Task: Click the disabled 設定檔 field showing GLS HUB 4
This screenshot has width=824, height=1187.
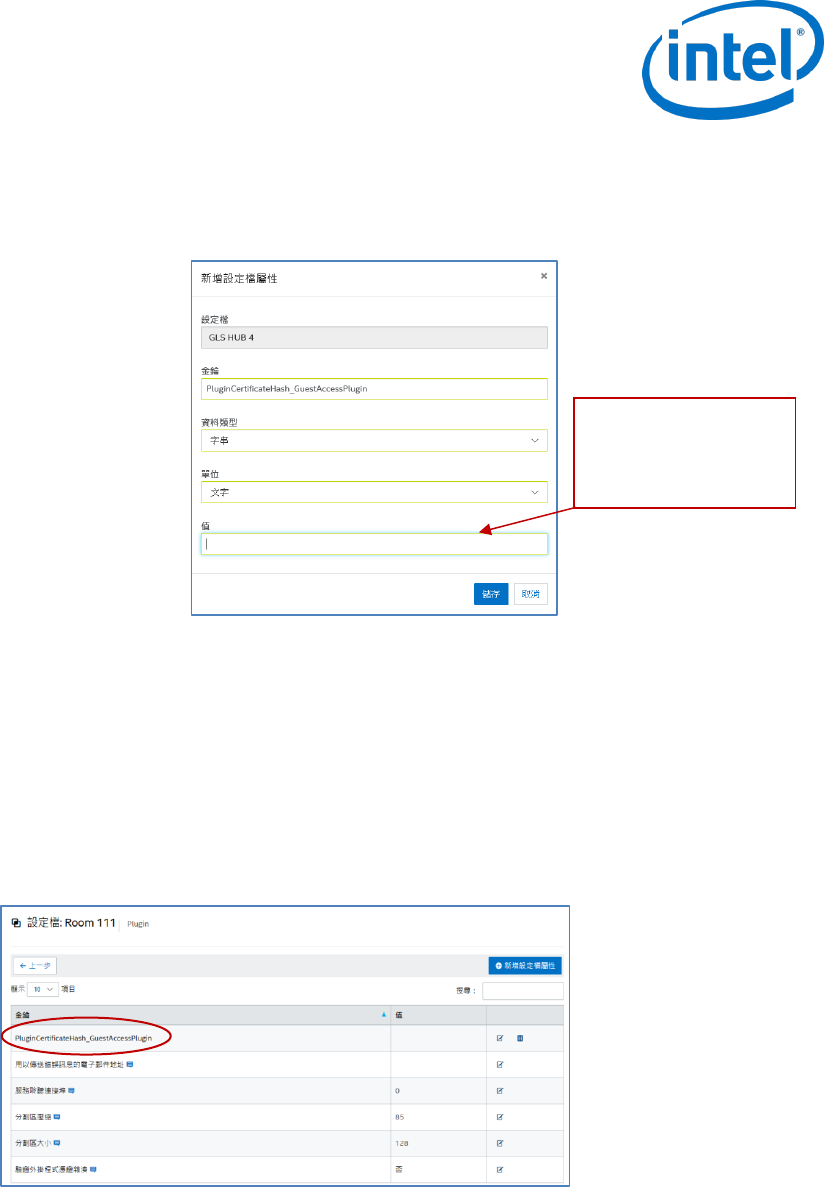Action: click(374, 338)
